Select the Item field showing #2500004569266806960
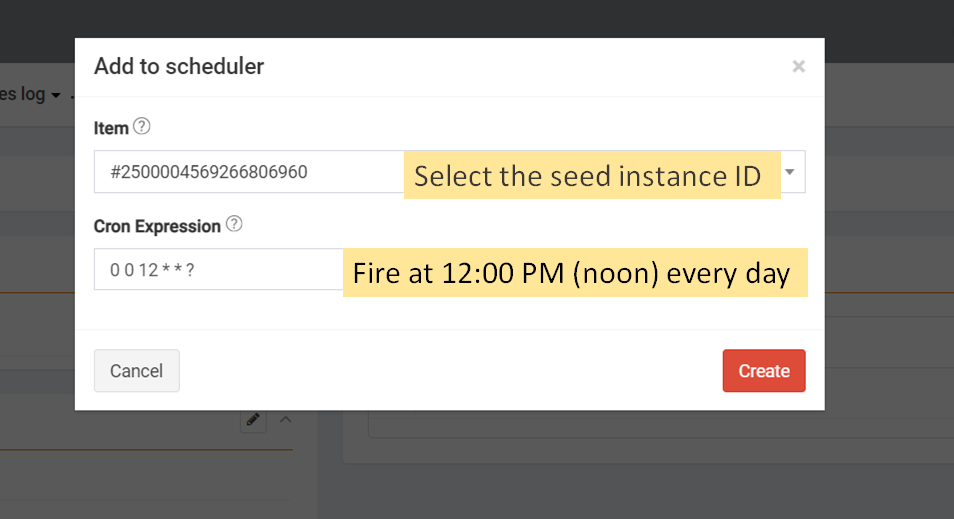This screenshot has width=954, height=519. [450, 172]
